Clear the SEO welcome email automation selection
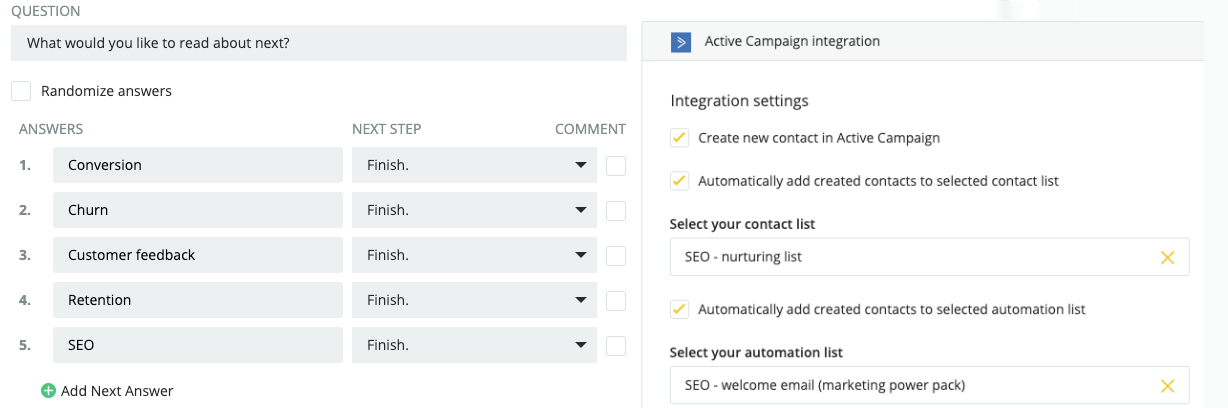 coord(1167,385)
